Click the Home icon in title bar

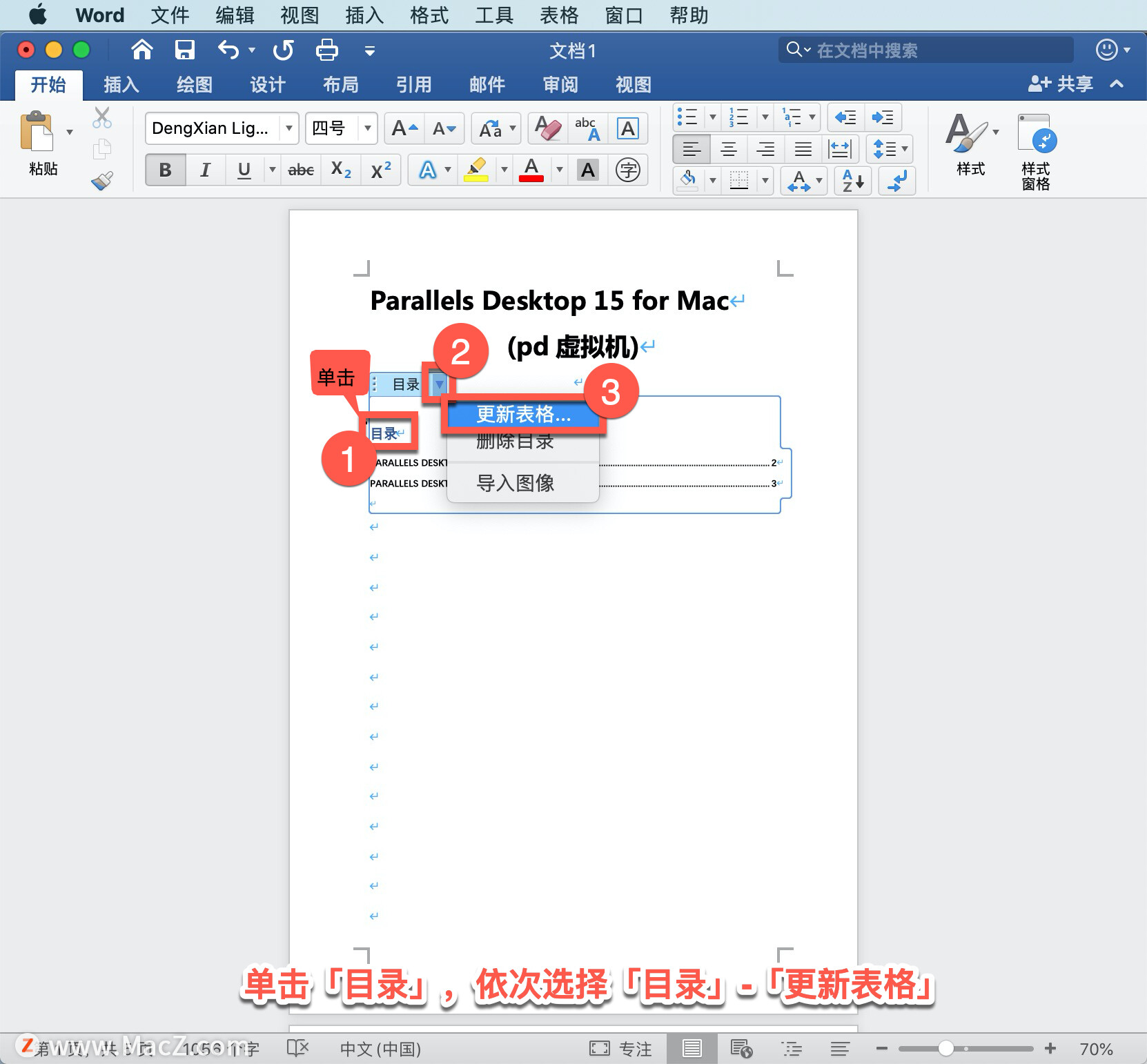(142, 50)
